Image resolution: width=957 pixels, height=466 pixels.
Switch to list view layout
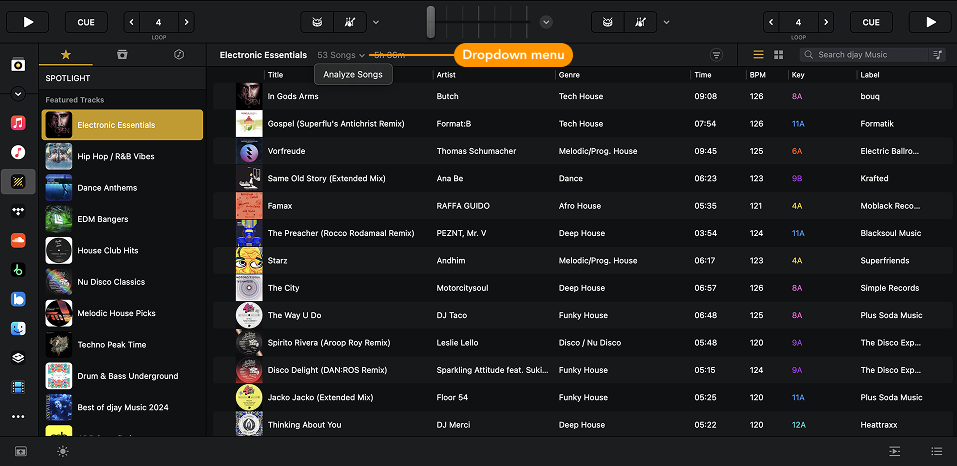[759, 55]
